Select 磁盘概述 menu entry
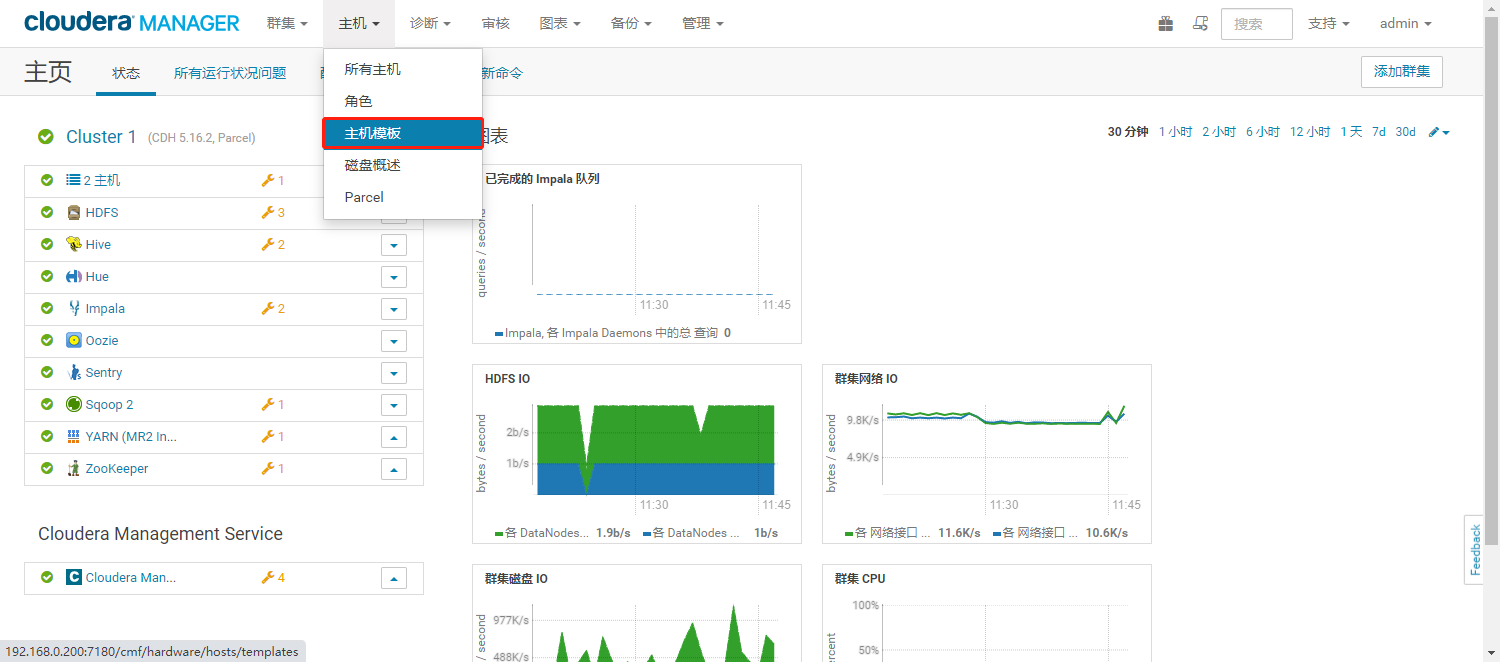This screenshot has height=662, width=1500. (x=403, y=165)
